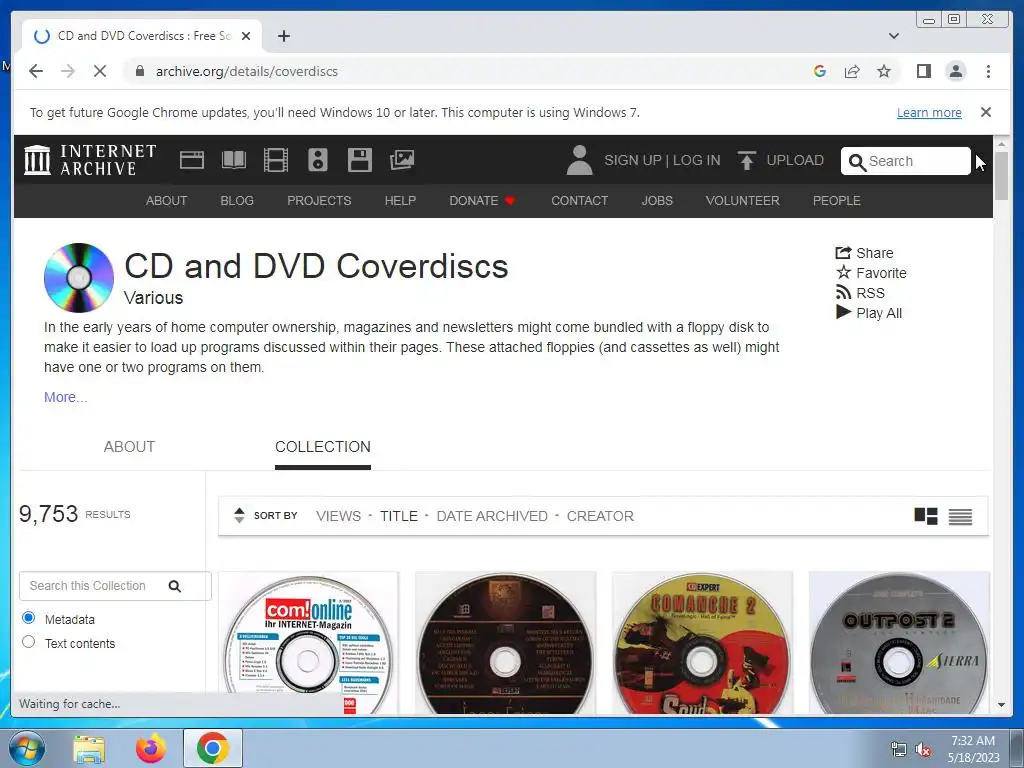Sort results by CREATOR

click(x=600, y=516)
